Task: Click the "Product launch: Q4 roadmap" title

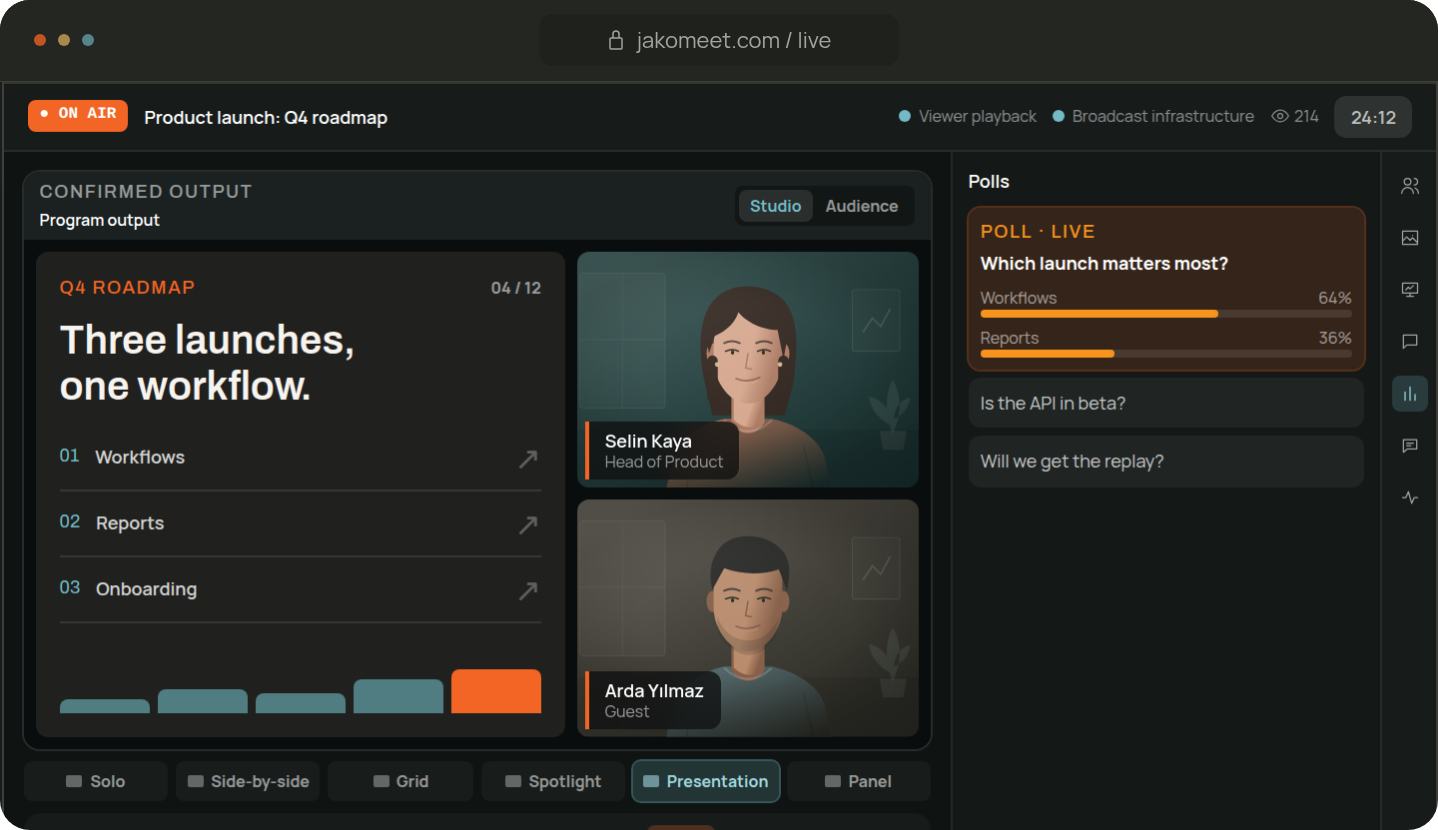Action: tap(266, 117)
